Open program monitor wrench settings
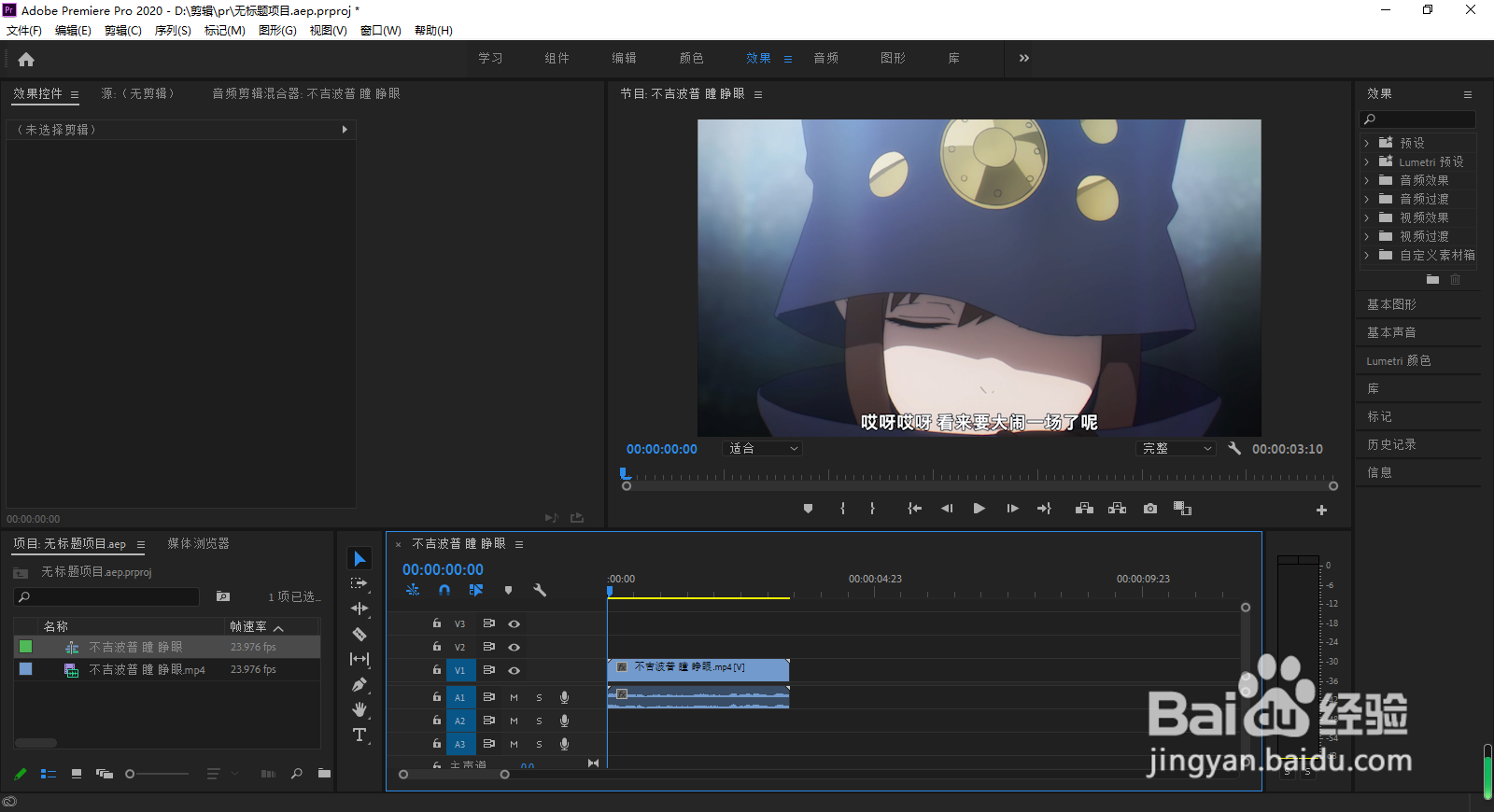The image size is (1494, 812). click(x=1234, y=449)
